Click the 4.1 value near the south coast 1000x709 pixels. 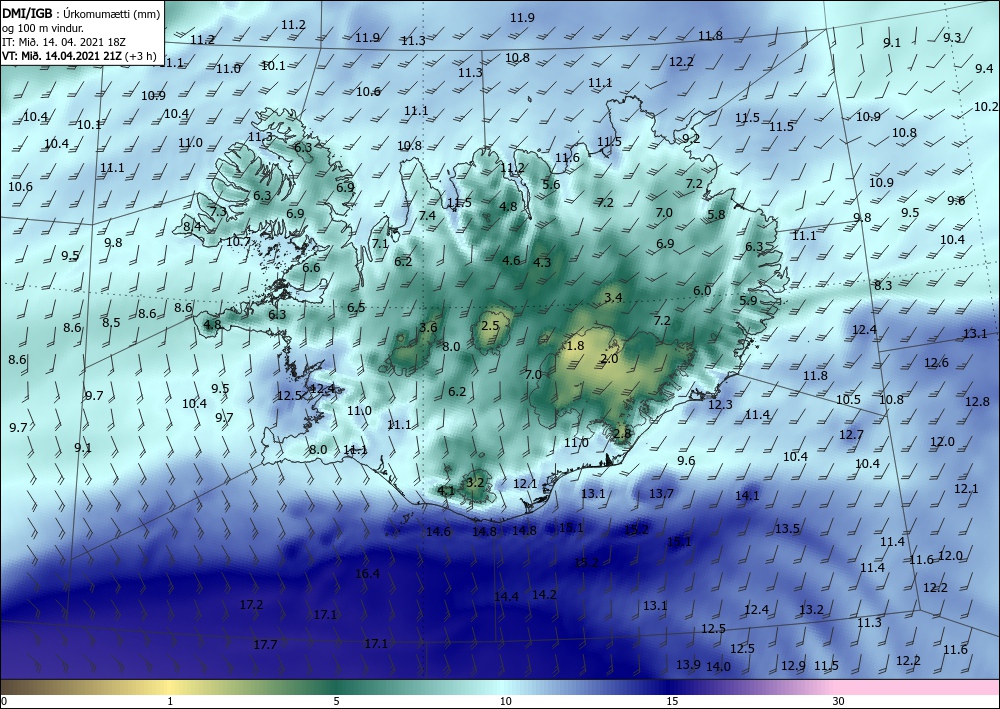tap(446, 491)
